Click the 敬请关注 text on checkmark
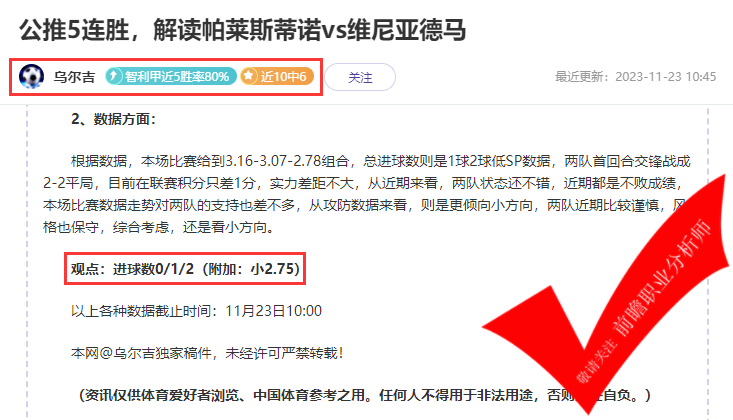The width and height of the screenshot is (733, 420). 596,361
